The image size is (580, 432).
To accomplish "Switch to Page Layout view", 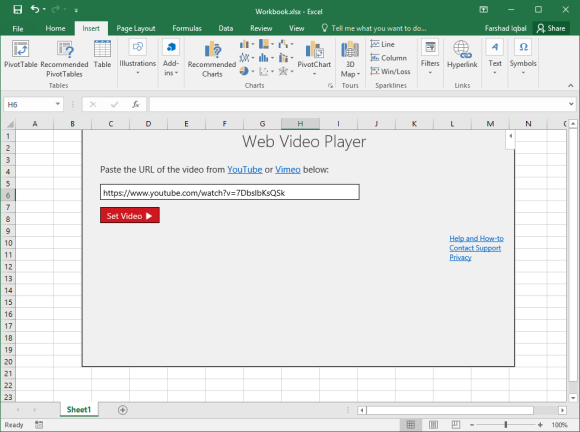I will pyautogui.click(x=433, y=425).
